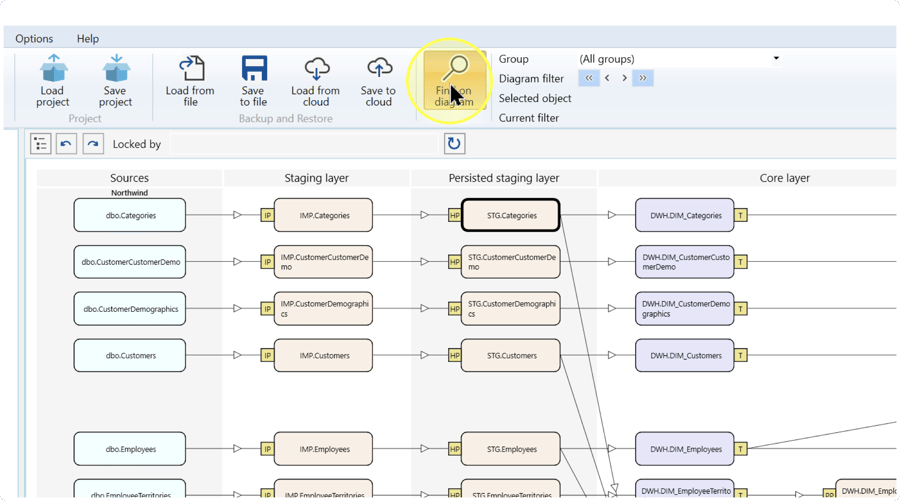
Task: Select the DWH.DIM_Categories node
Action: click(x=685, y=215)
